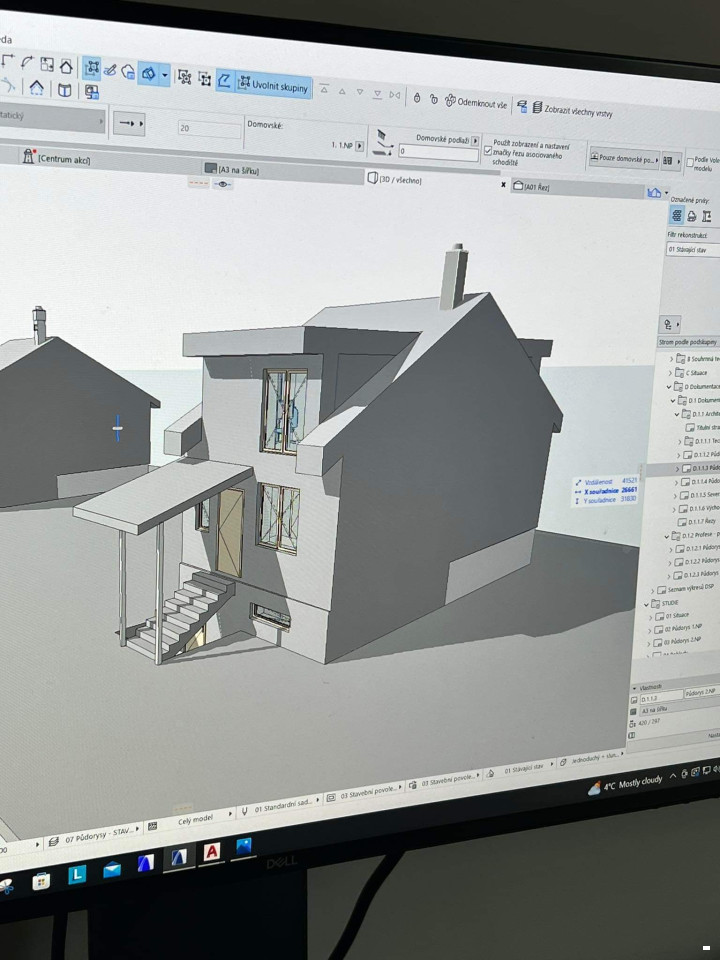Click the highlighted trace reference icon

[148, 73]
